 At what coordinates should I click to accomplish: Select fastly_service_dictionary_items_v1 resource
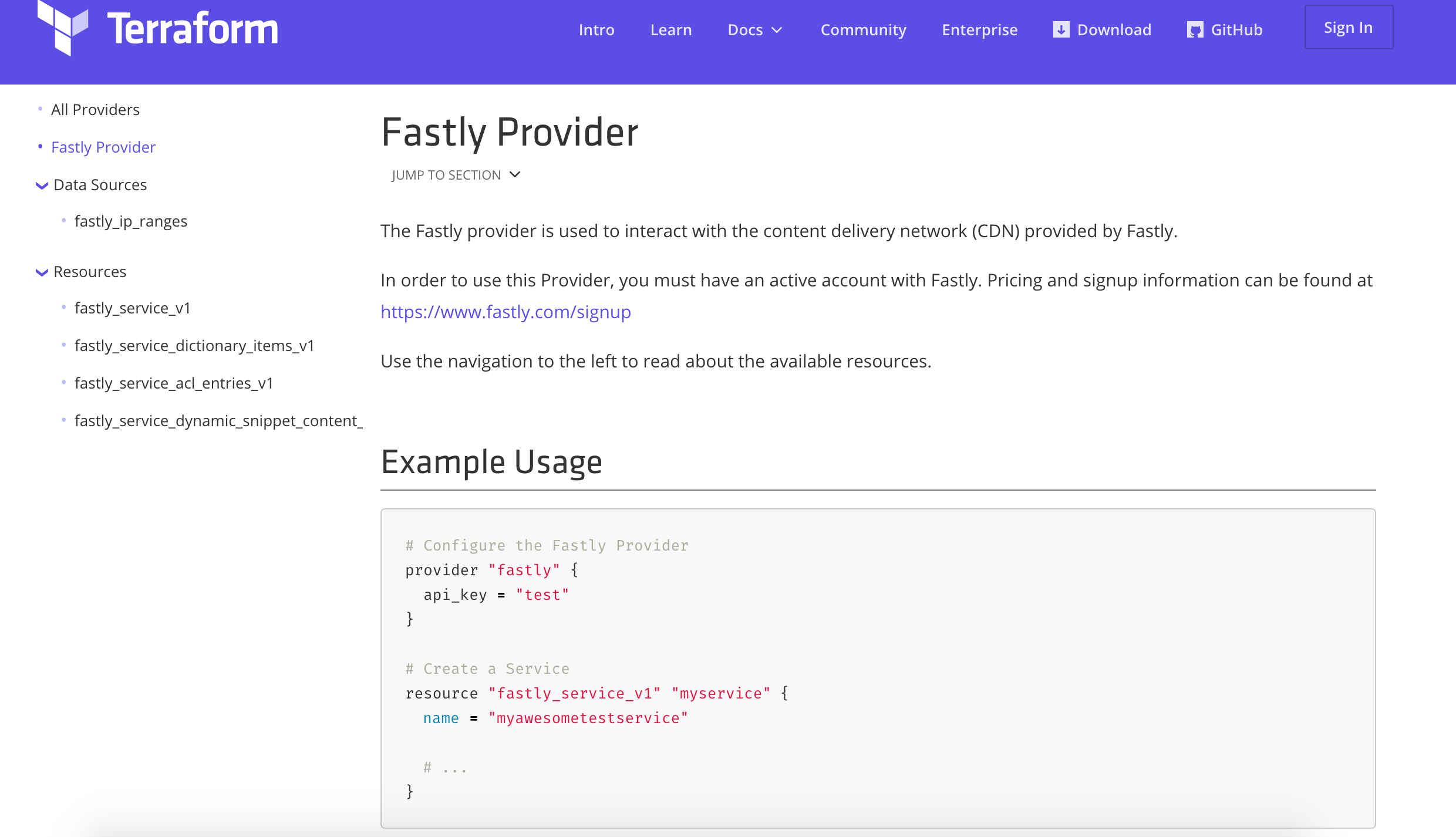click(x=194, y=345)
